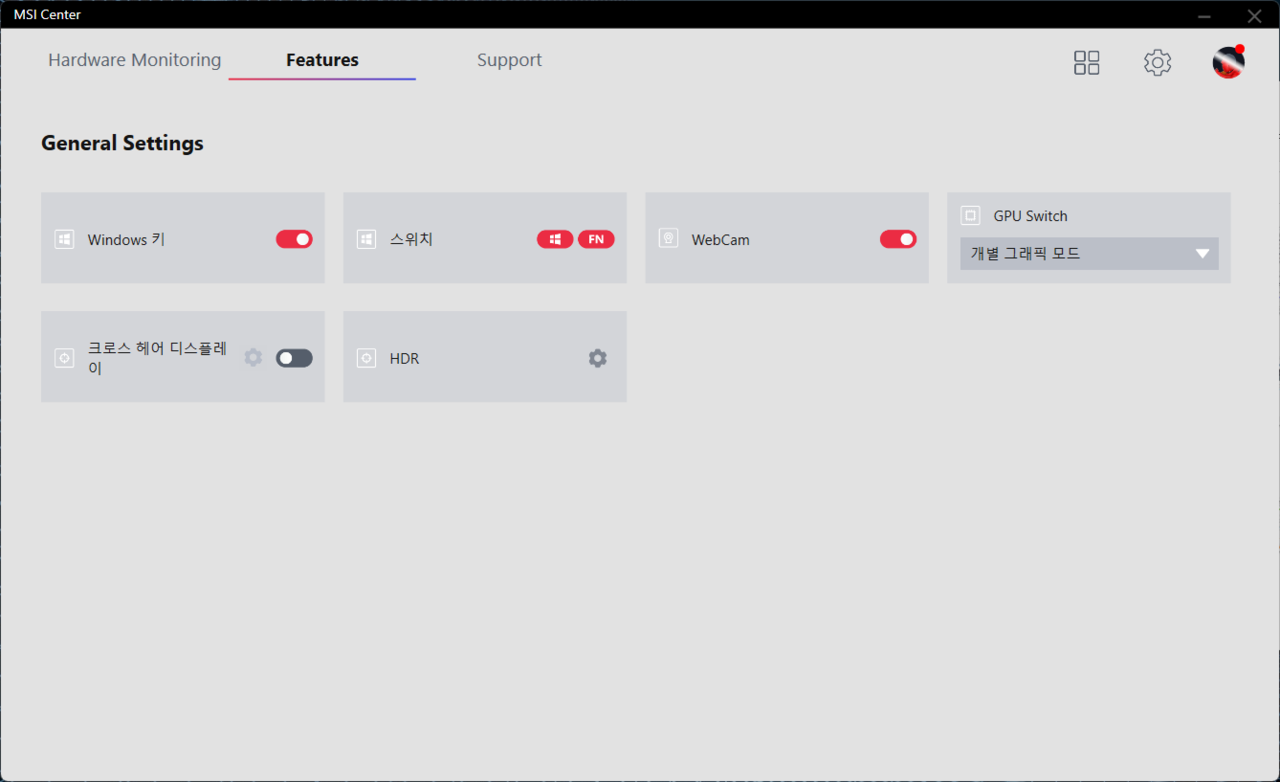Click the user profile avatar
The image size is (1280, 782).
click(x=1228, y=63)
